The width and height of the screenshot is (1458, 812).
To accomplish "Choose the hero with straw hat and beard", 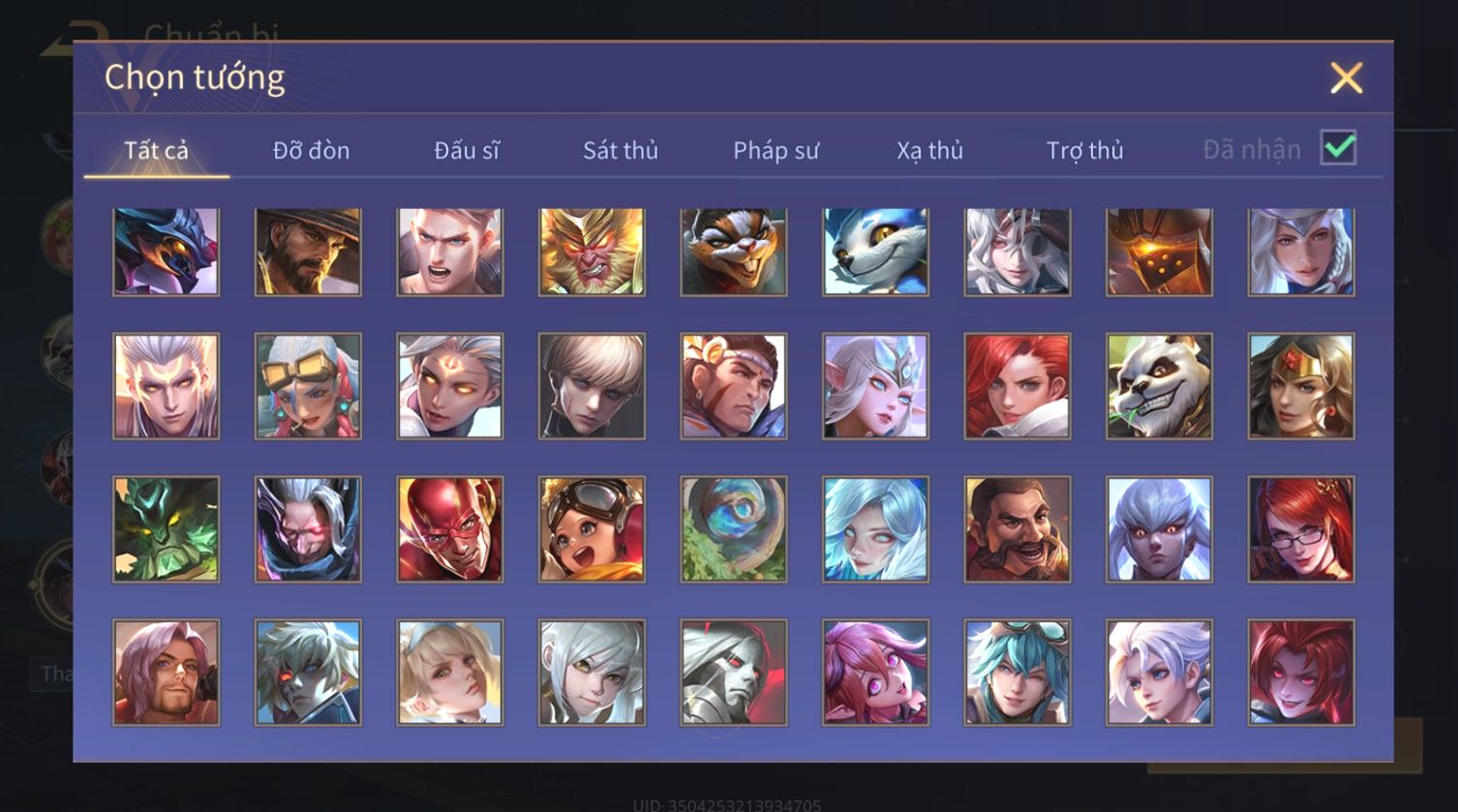I will [308, 251].
